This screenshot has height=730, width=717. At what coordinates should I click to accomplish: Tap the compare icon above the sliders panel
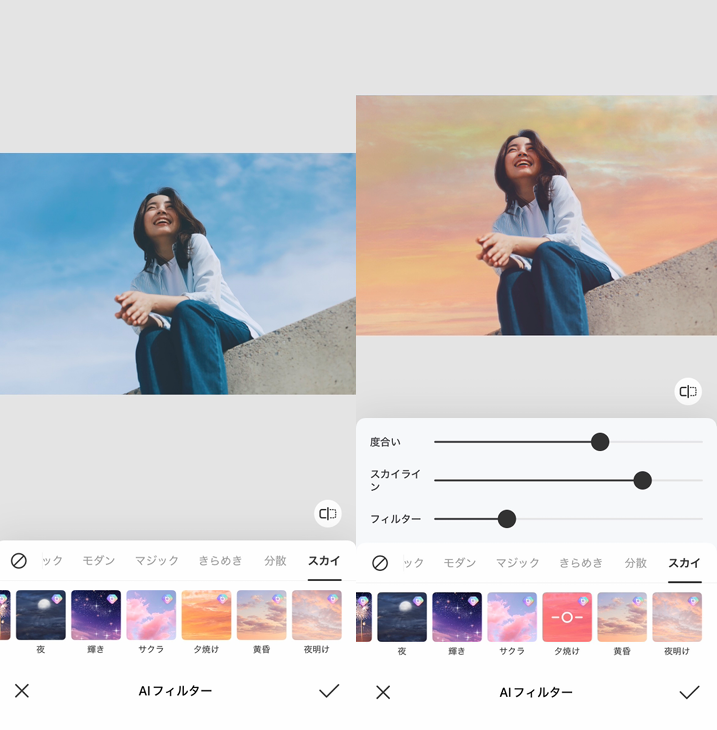click(x=688, y=392)
